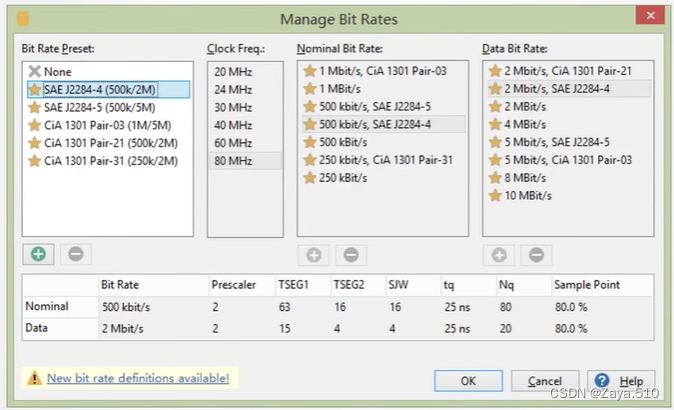Click the blue Help question mark icon
This screenshot has width=674, height=410.
602,380
